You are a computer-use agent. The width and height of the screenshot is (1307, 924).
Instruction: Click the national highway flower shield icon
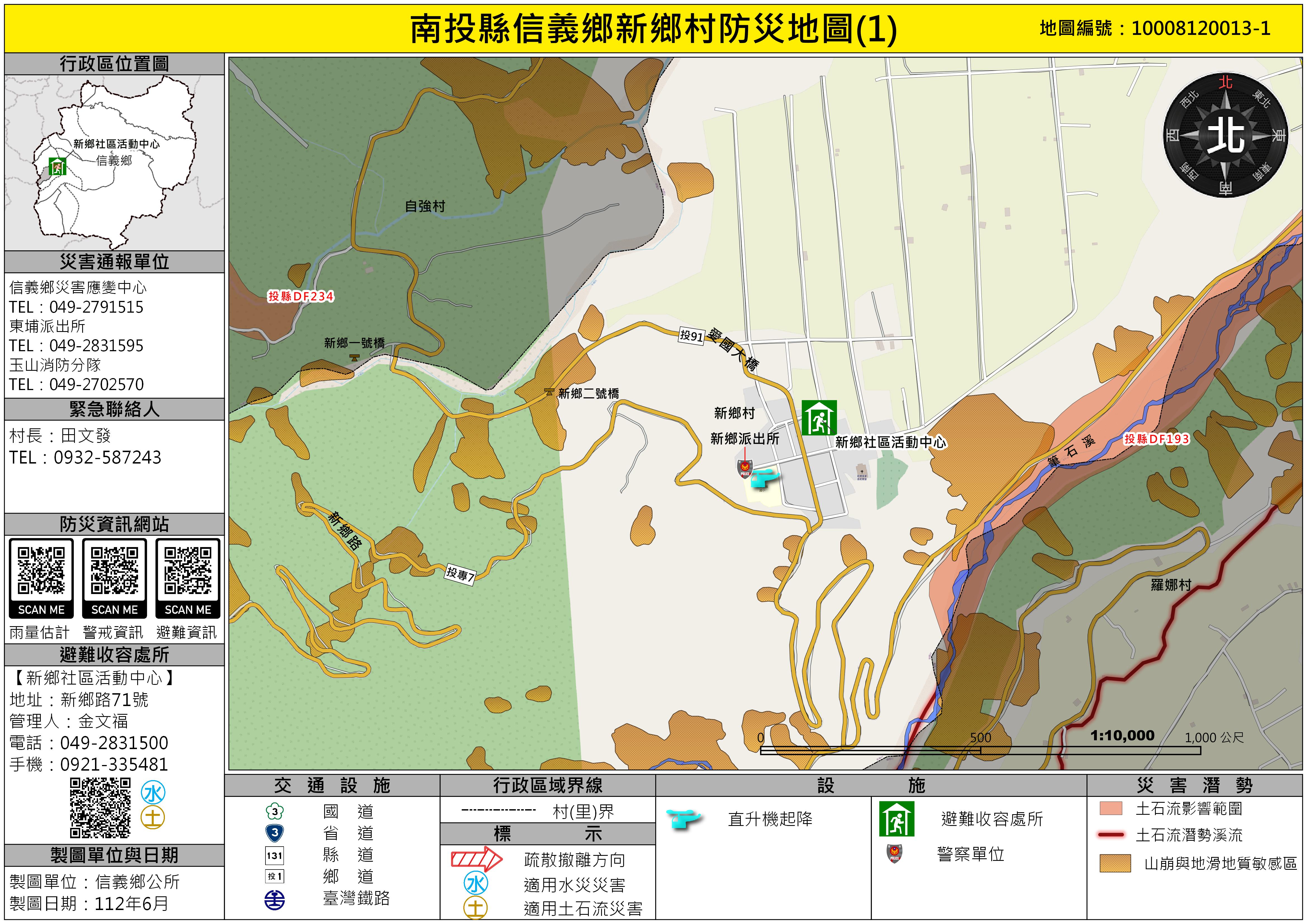coord(274,811)
